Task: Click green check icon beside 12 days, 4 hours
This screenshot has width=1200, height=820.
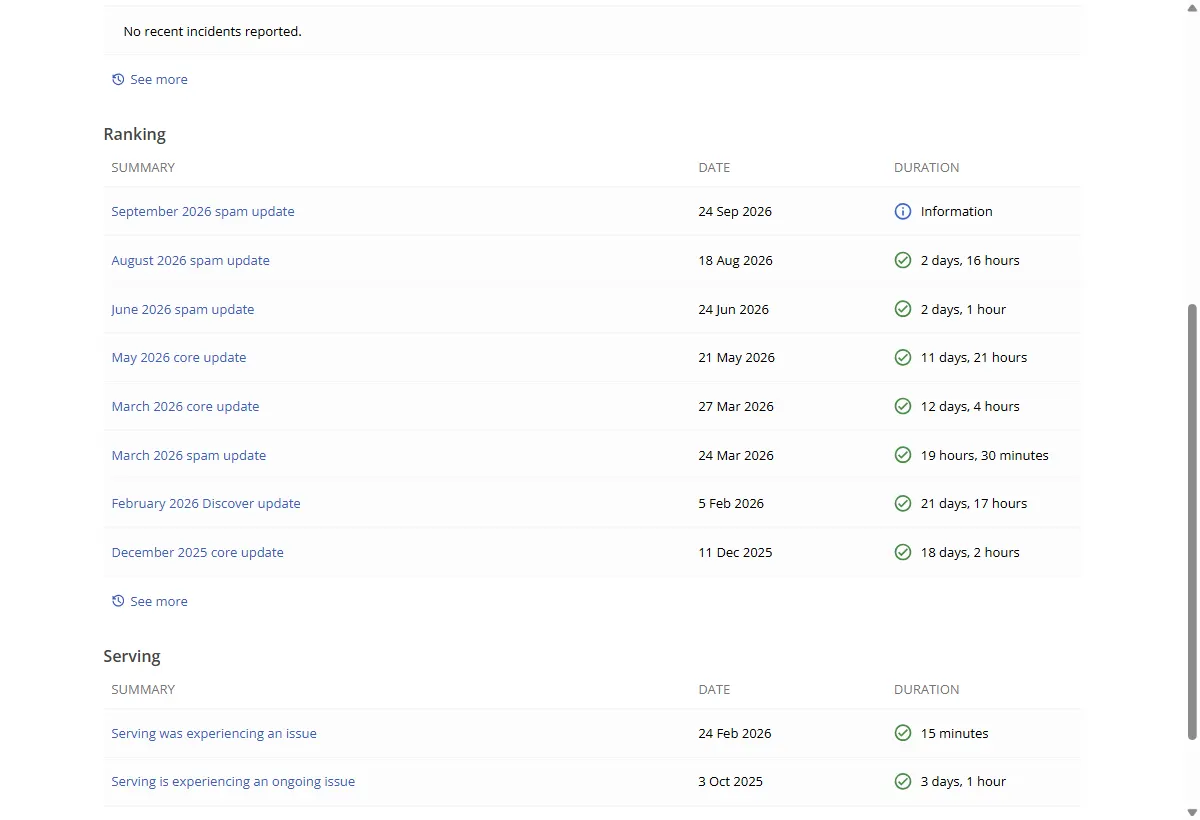Action: 903,406
